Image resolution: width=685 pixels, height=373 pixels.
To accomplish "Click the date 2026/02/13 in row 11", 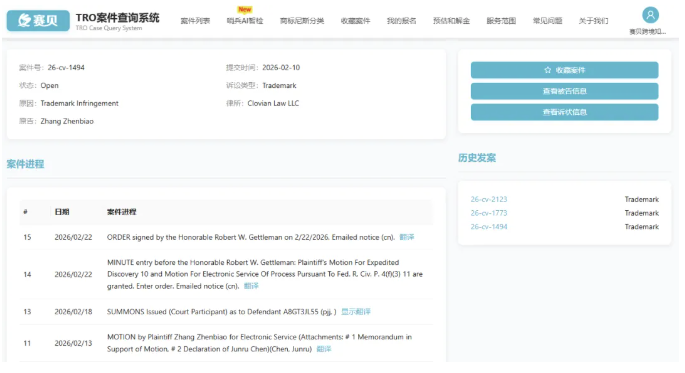I will click(73, 343).
